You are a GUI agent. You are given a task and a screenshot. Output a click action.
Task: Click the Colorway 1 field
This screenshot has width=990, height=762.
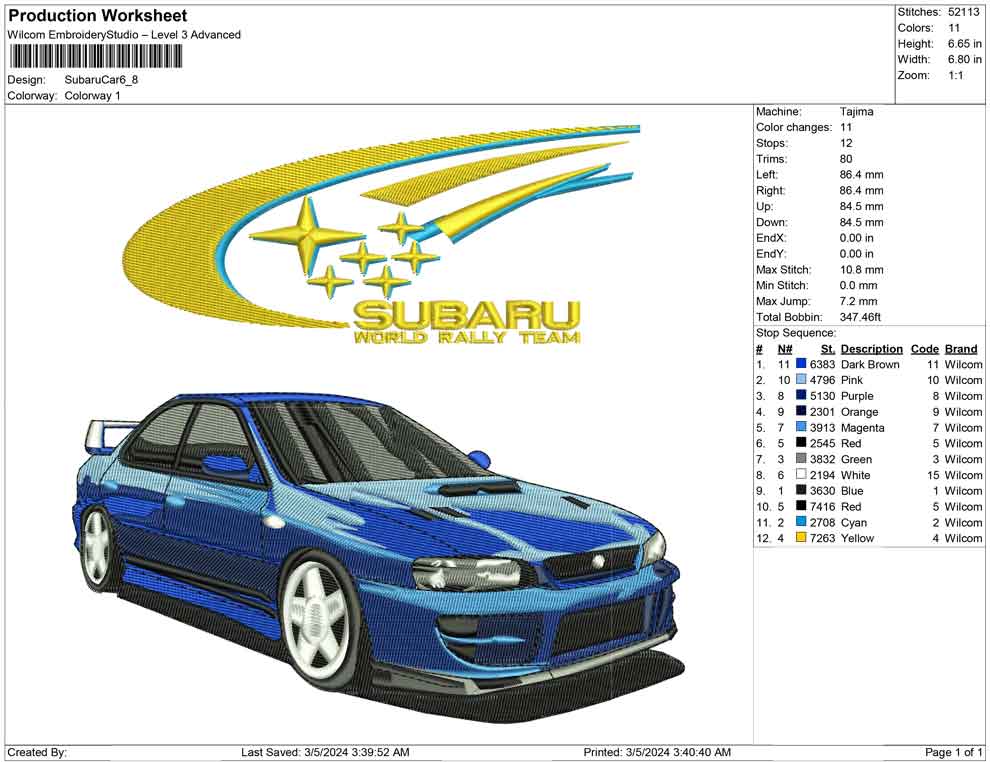[95, 97]
